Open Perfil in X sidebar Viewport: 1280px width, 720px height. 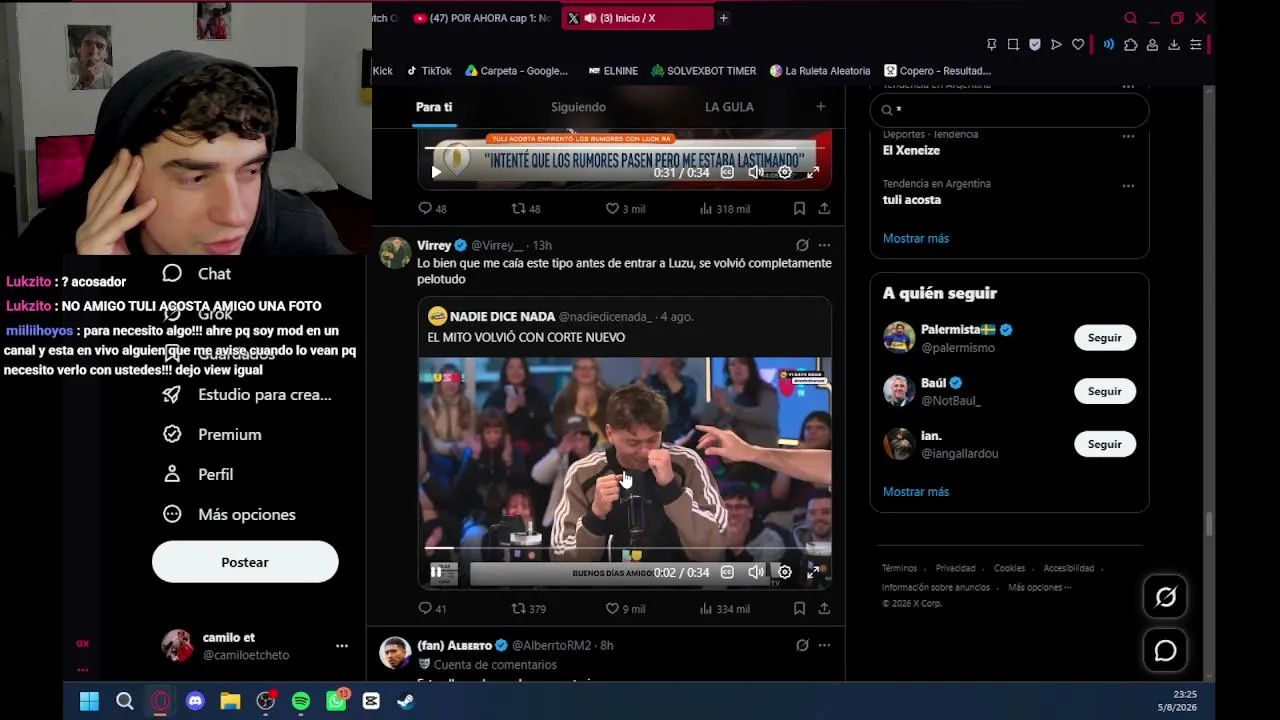pos(198,474)
